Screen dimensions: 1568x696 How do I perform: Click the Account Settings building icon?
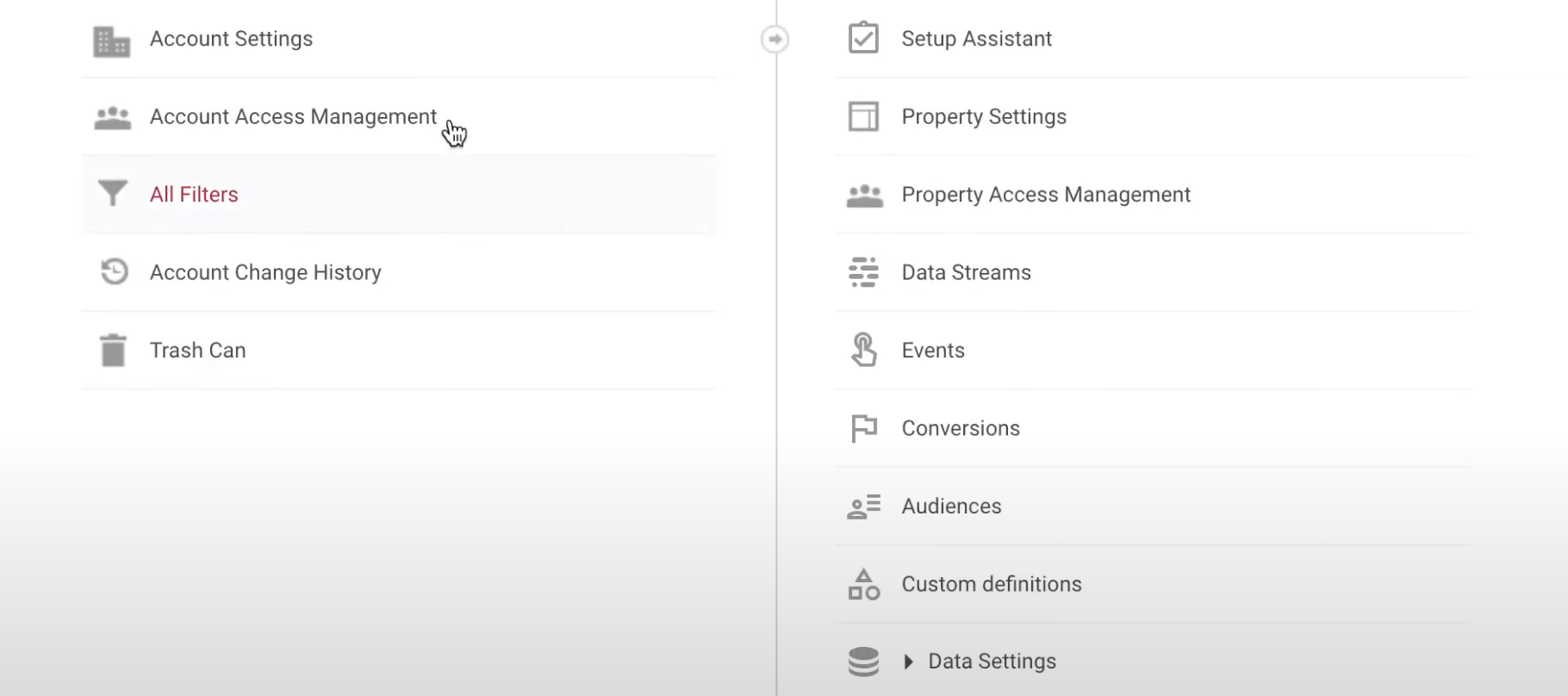click(x=111, y=40)
